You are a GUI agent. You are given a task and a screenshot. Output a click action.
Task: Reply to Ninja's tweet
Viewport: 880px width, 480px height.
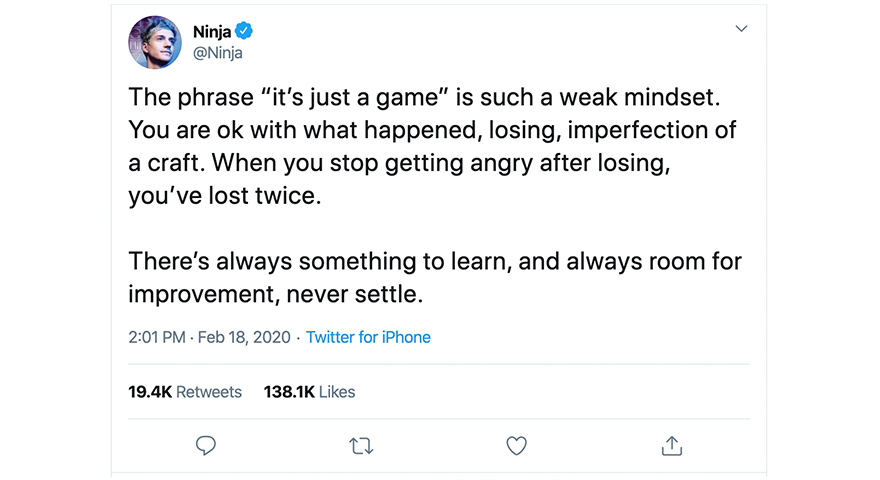(x=206, y=445)
